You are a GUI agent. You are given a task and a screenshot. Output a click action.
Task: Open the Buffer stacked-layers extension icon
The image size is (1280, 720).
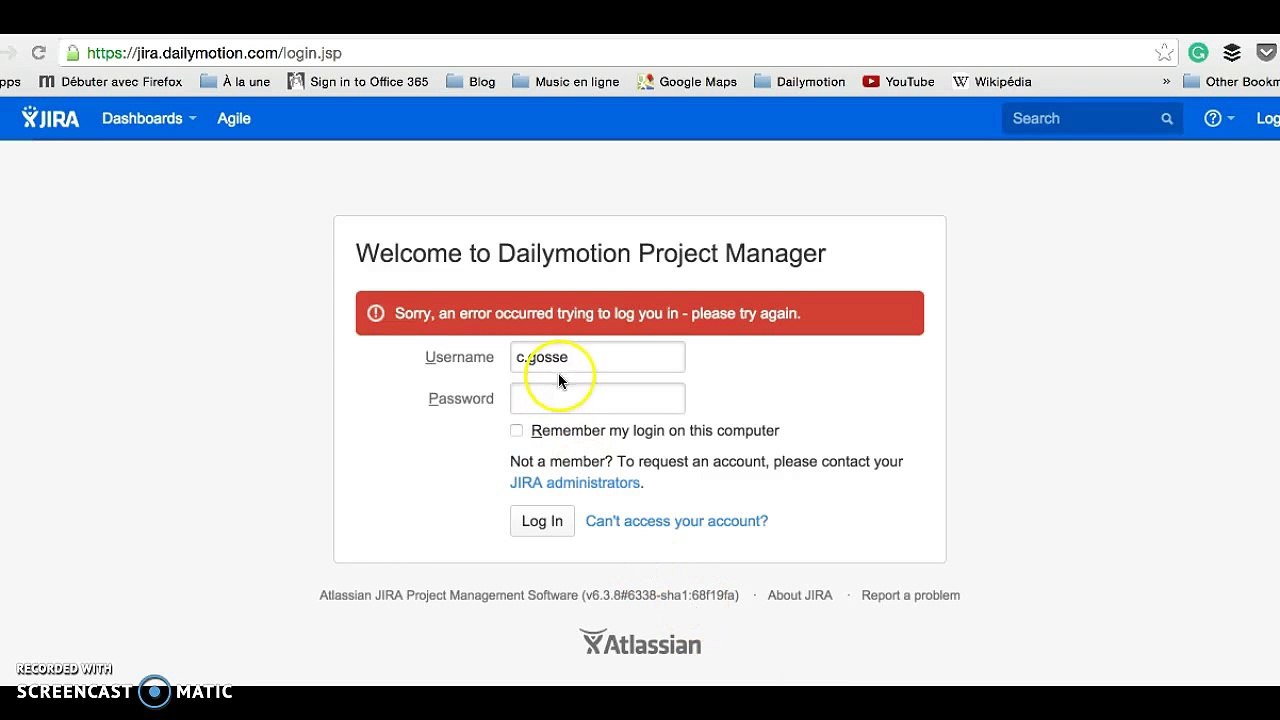click(1232, 53)
